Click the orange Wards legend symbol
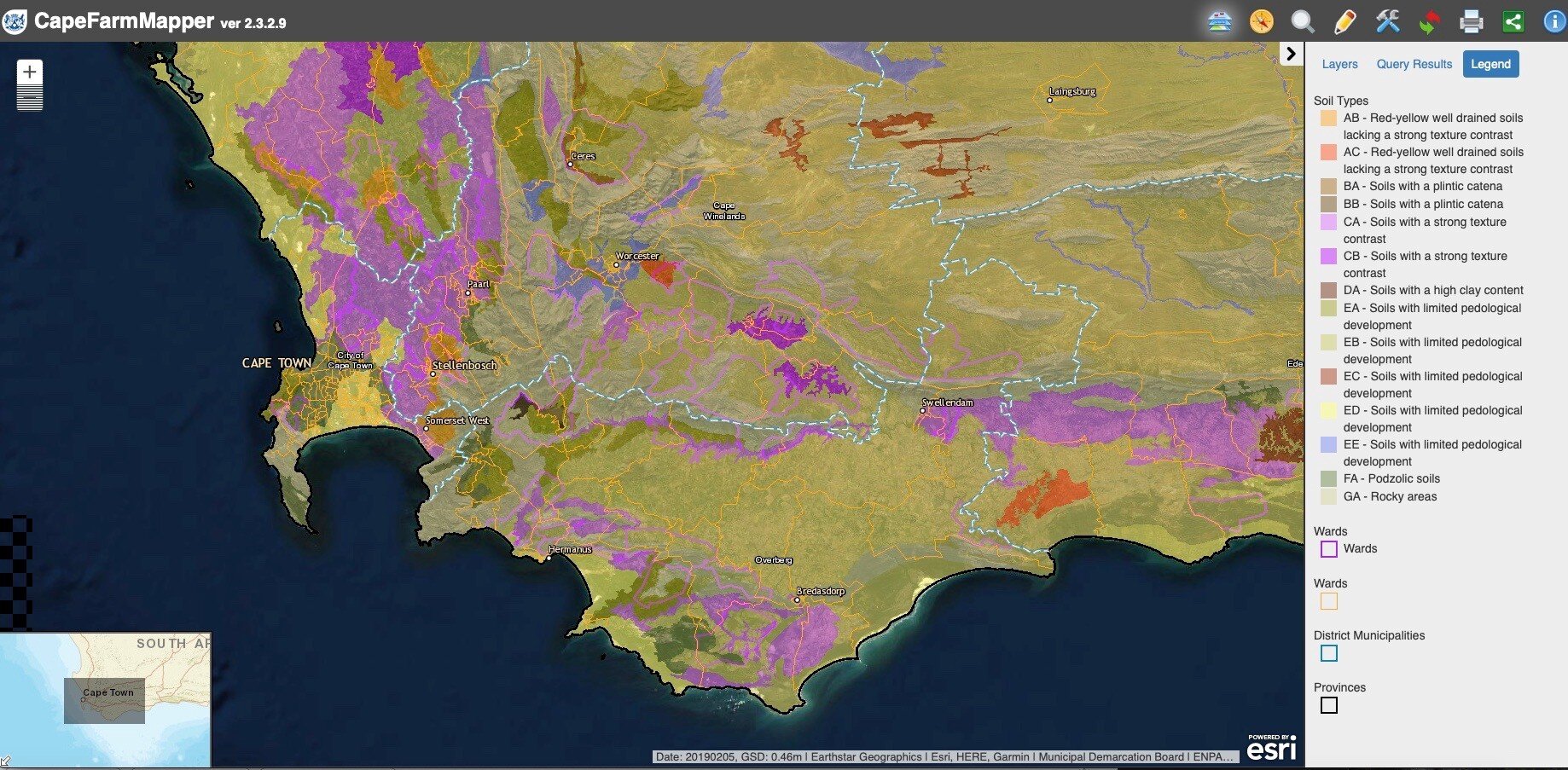 pyautogui.click(x=1328, y=601)
